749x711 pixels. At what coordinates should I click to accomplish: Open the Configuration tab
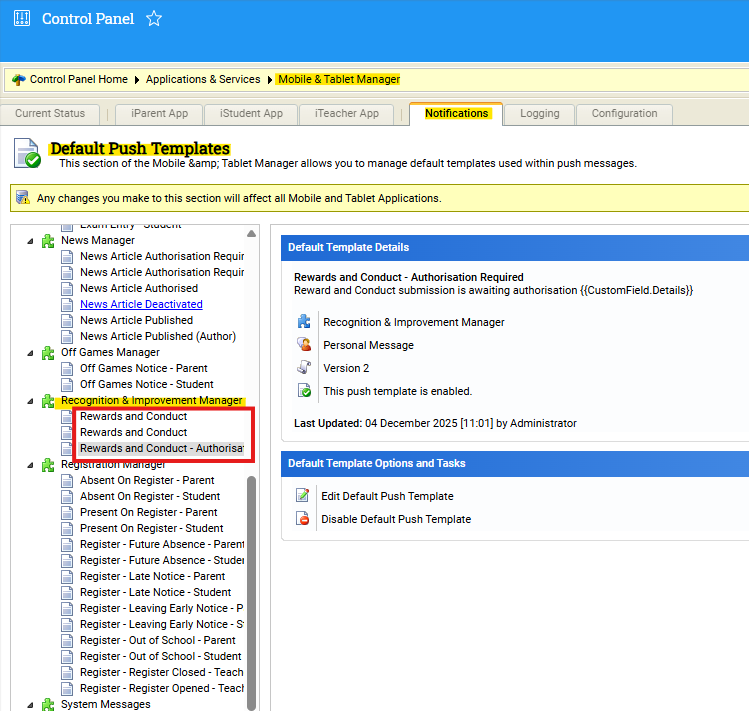click(624, 114)
